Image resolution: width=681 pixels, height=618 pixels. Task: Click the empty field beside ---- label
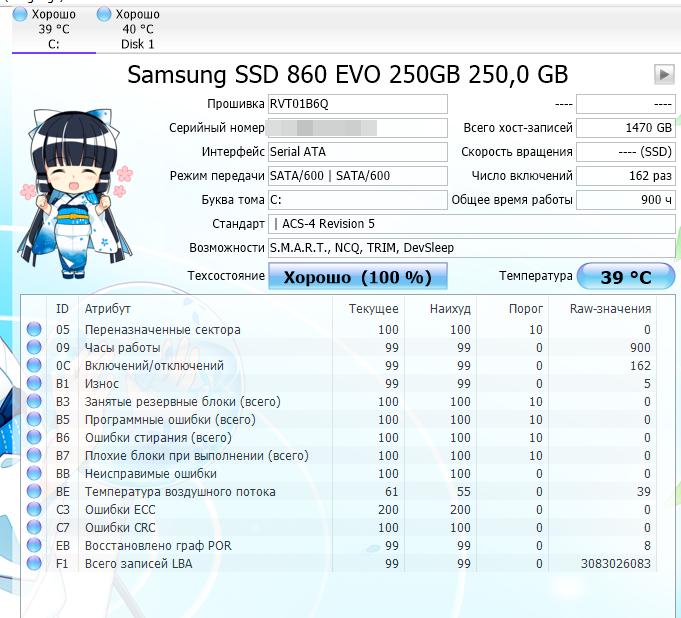click(x=625, y=104)
